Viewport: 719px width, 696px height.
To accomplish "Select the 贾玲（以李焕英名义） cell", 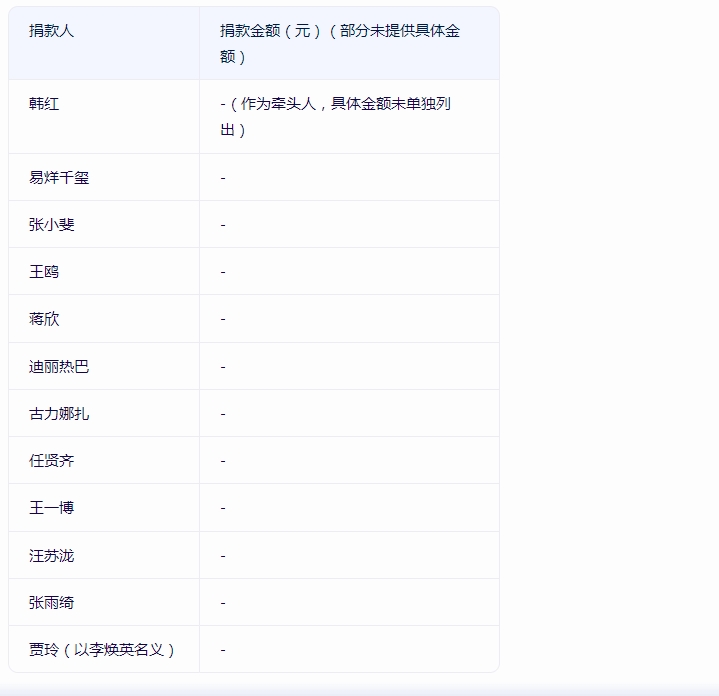I will pos(103,650).
